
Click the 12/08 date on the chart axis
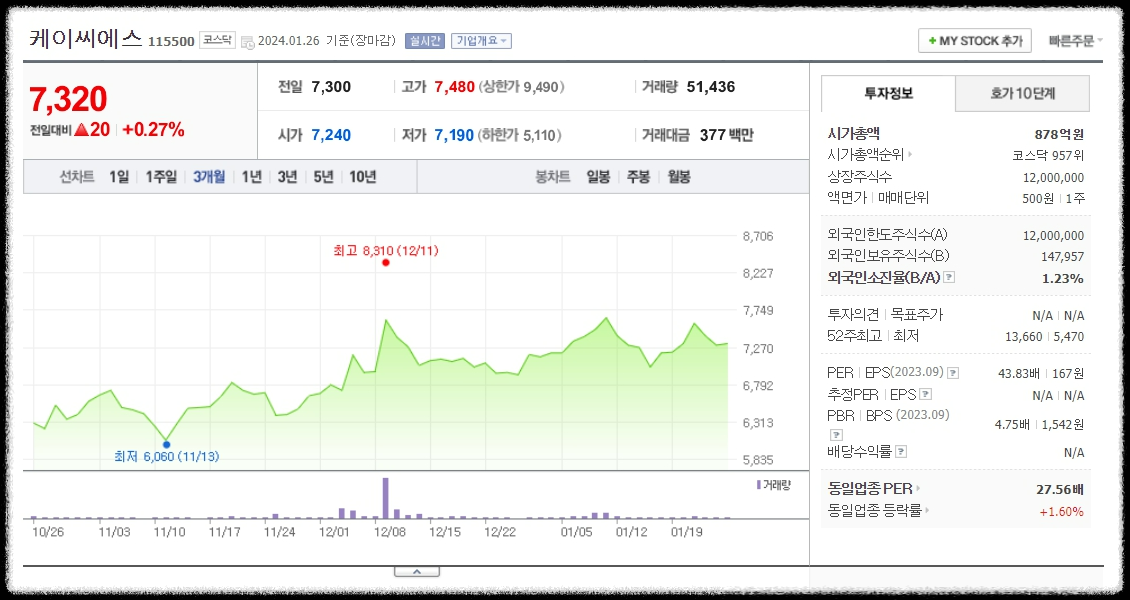point(390,532)
